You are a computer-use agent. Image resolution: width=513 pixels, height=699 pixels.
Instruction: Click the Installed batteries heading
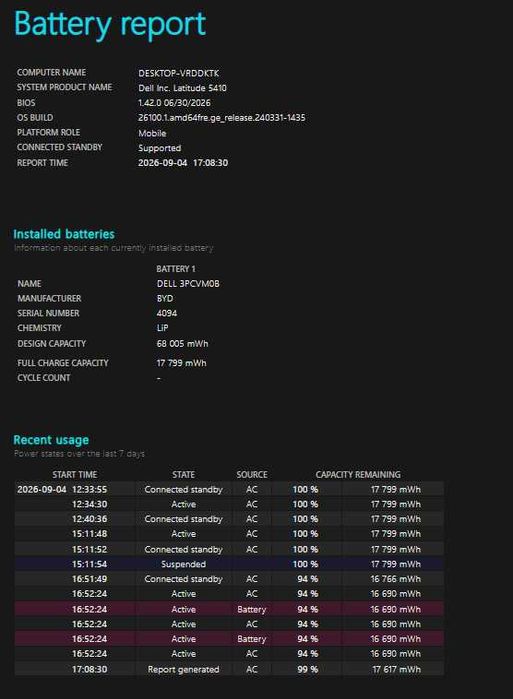(x=64, y=234)
